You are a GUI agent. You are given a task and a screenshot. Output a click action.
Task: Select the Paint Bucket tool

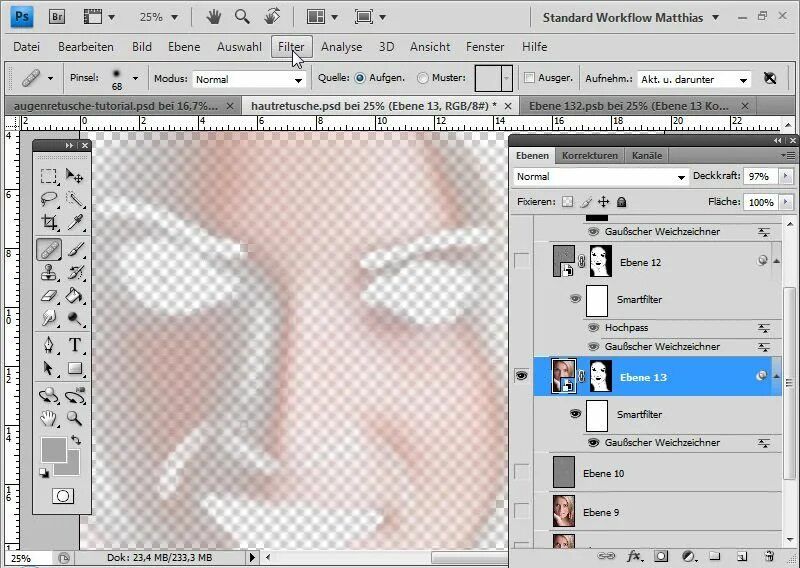coord(74,296)
